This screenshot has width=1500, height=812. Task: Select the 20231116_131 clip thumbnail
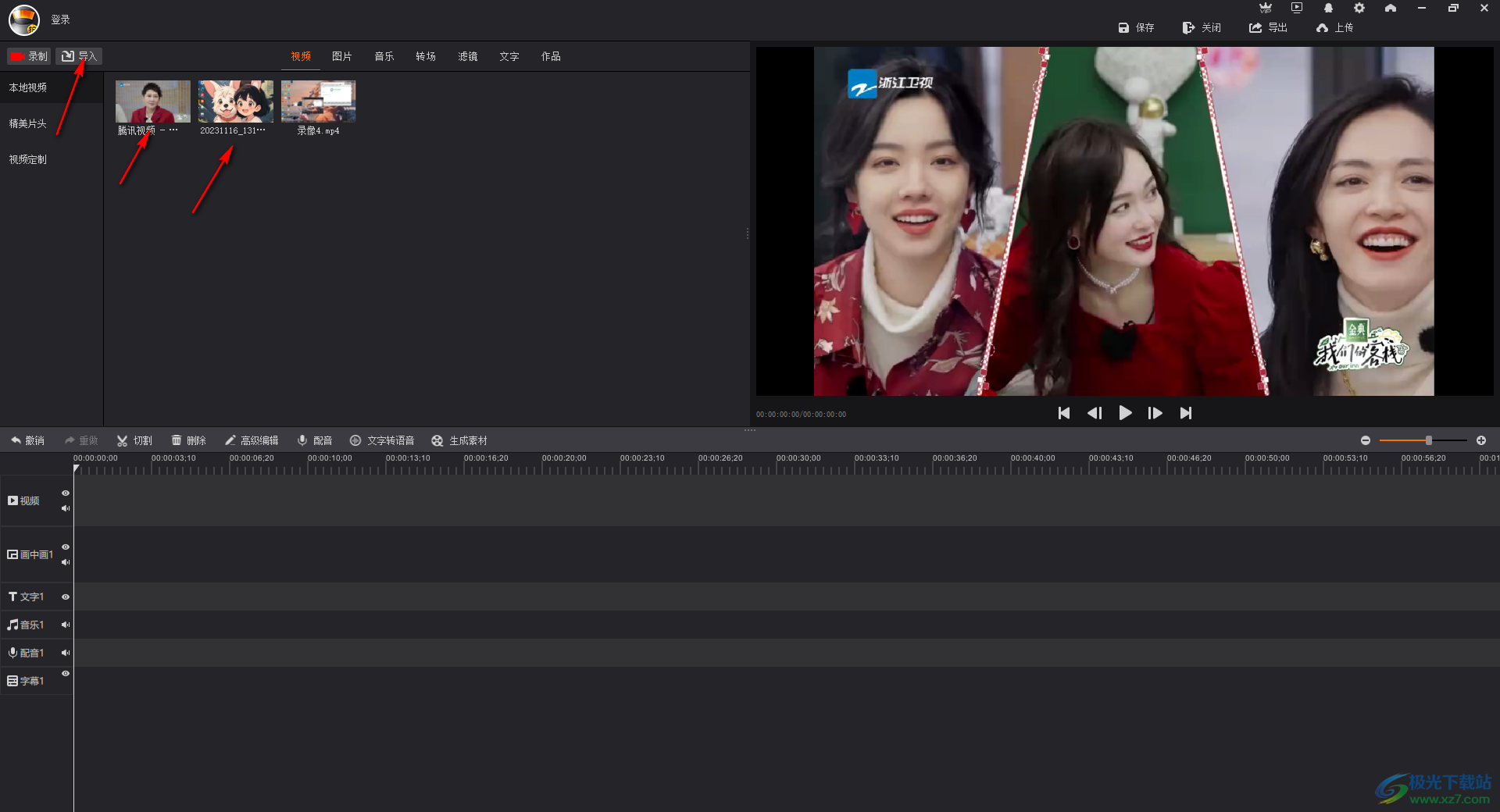[x=236, y=101]
